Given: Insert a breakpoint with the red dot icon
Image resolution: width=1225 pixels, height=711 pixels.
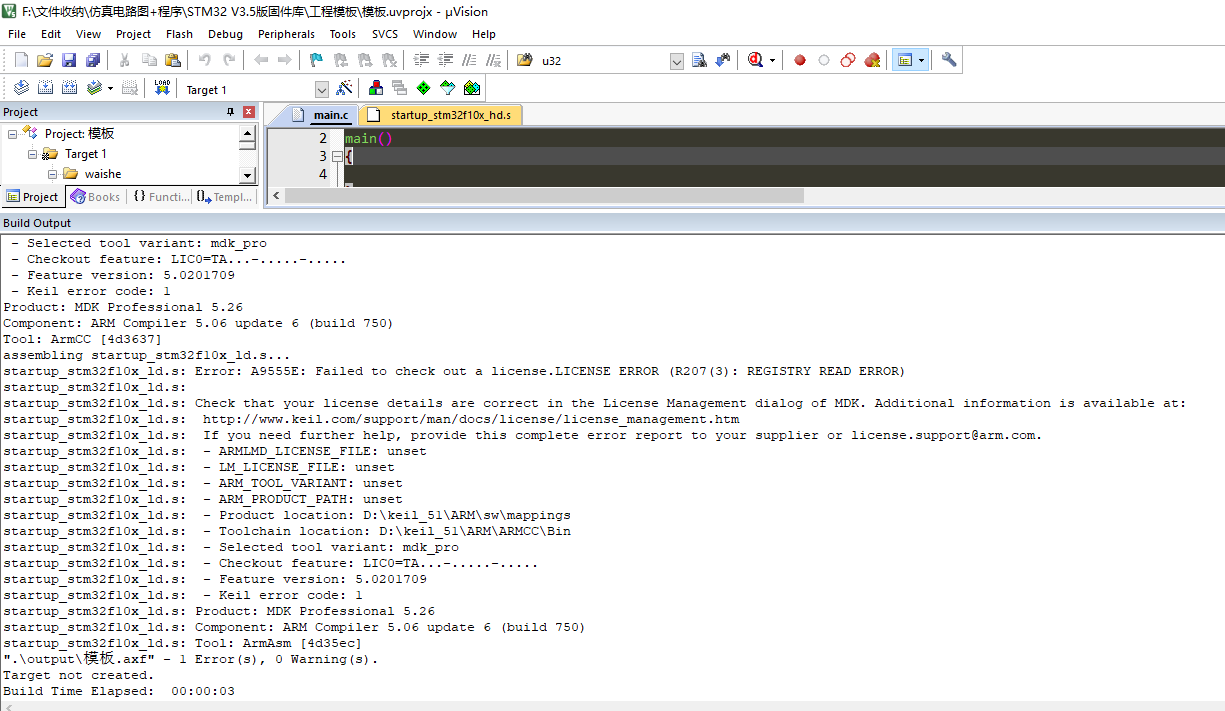Looking at the screenshot, I should point(800,61).
